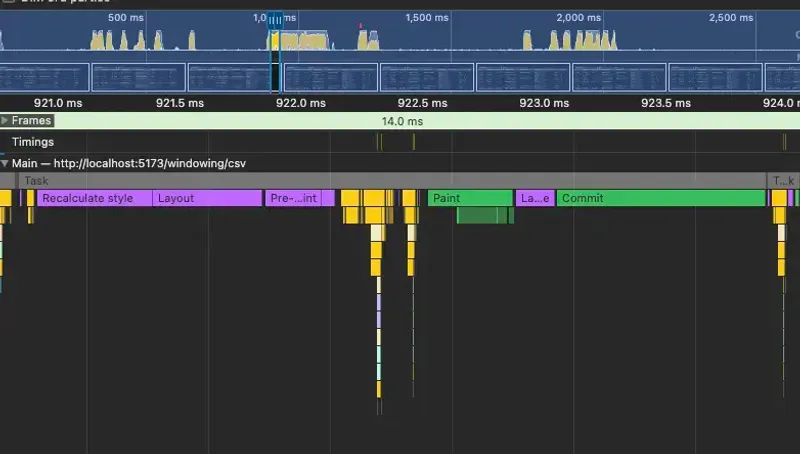Expand the Frames track triangle
Viewport: 800px width, 454px height.
pos(5,121)
